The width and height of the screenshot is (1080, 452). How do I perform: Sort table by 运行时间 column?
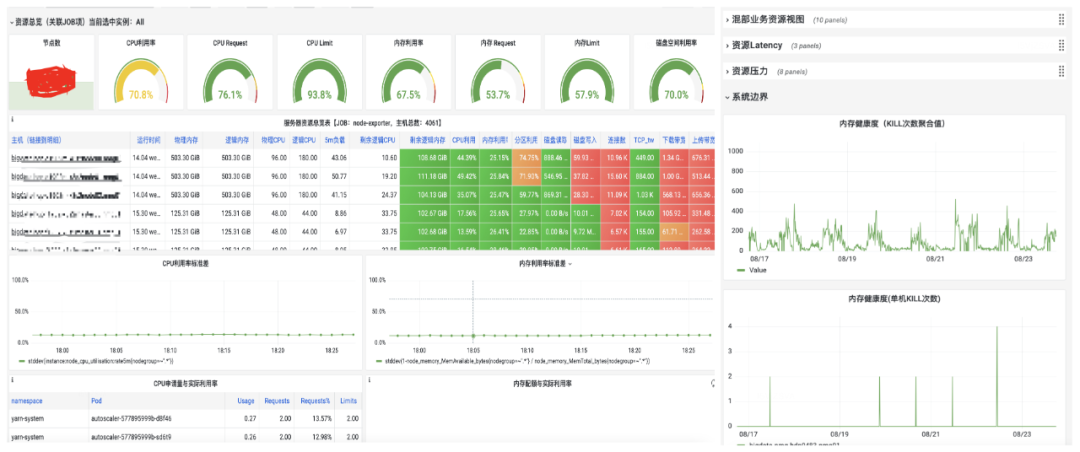[148, 140]
